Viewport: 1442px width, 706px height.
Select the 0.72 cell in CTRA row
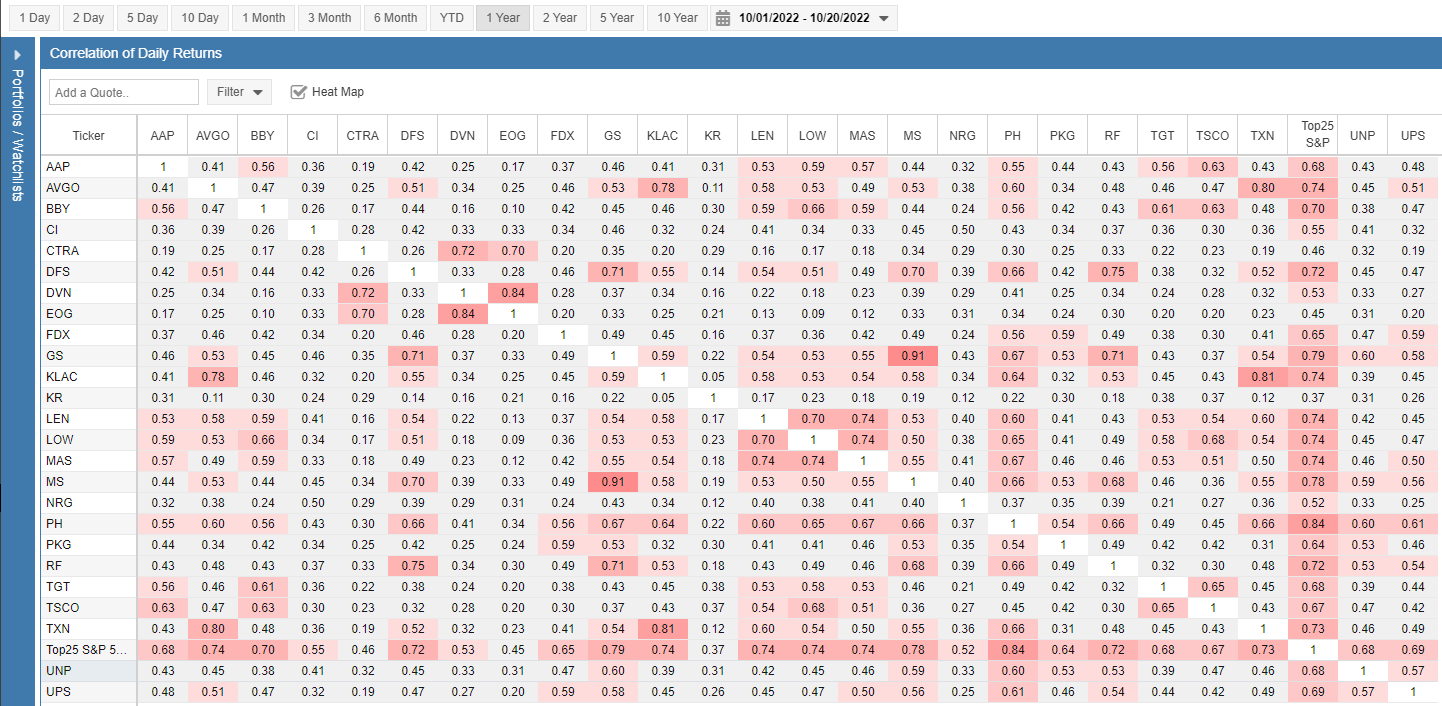[x=462, y=250]
